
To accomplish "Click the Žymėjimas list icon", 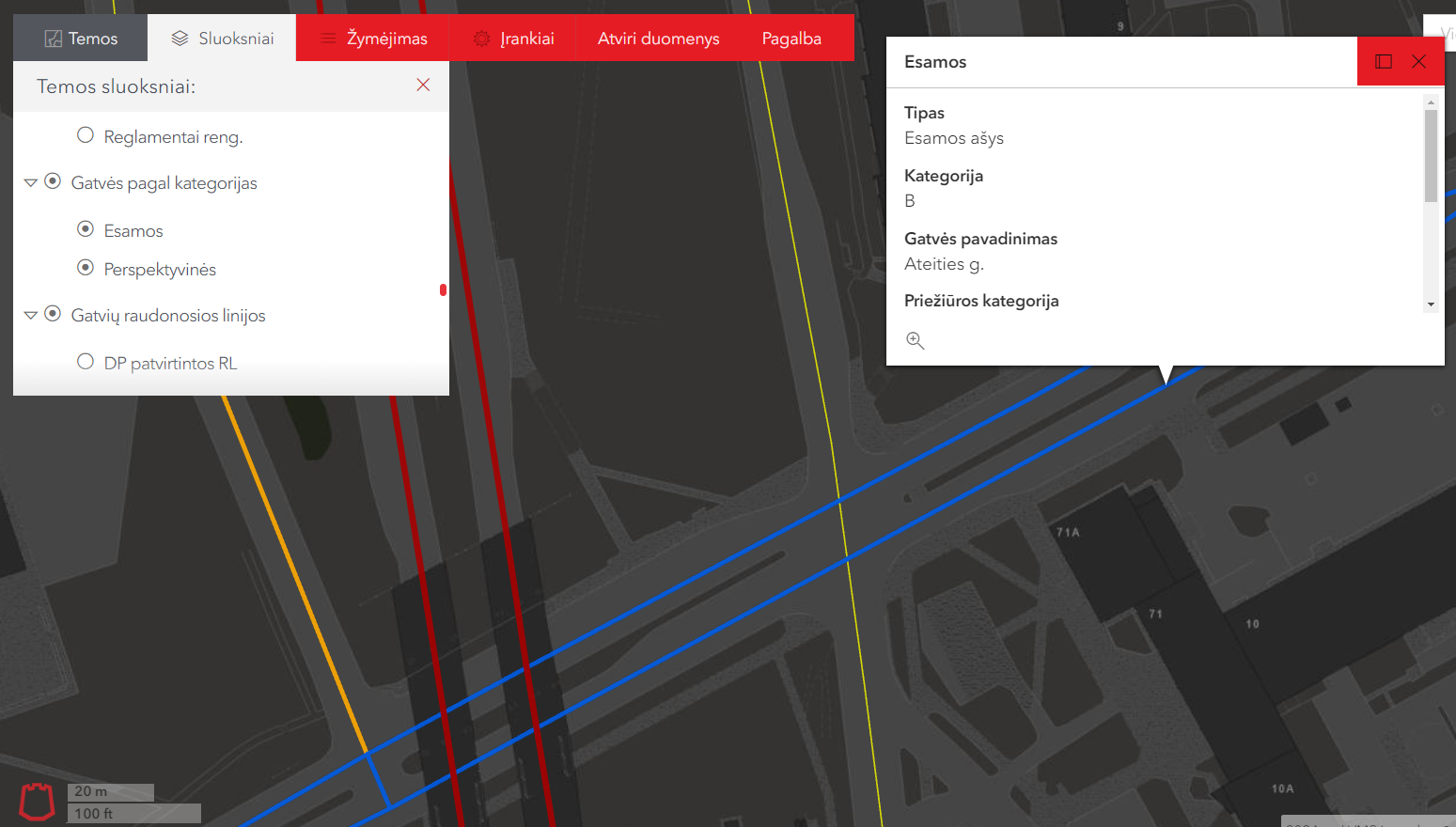I will (x=328, y=39).
